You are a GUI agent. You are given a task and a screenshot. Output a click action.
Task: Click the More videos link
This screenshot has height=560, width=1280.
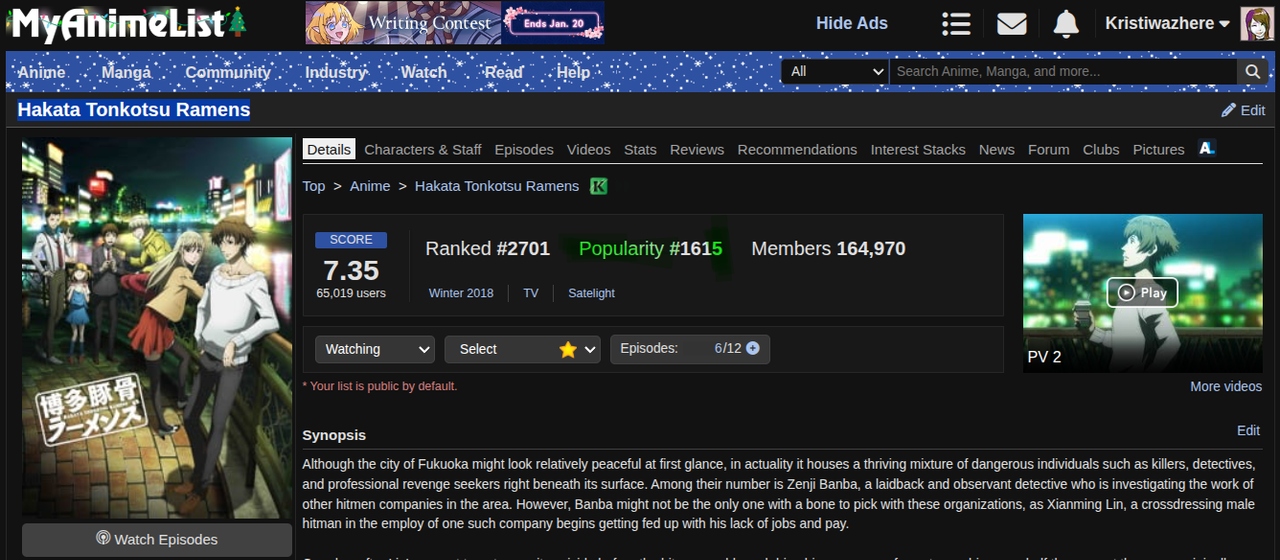click(x=1226, y=386)
